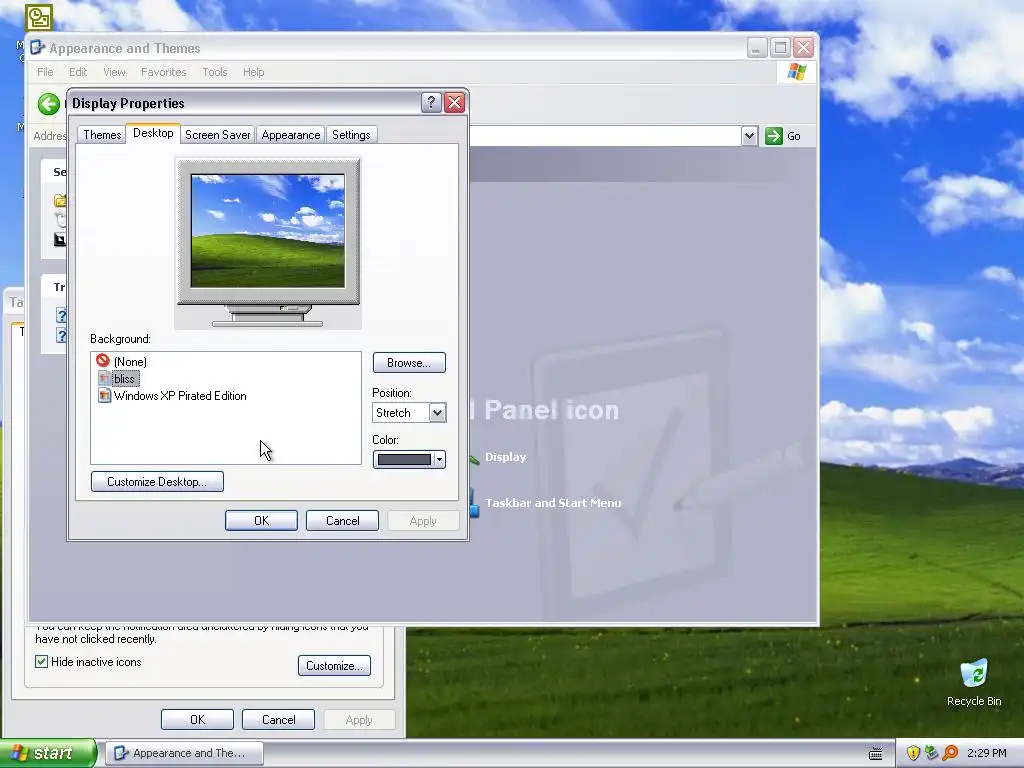This screenshot has width=1024, height=768.
Task: Open the Tools menu
Action: coord(215,72)
